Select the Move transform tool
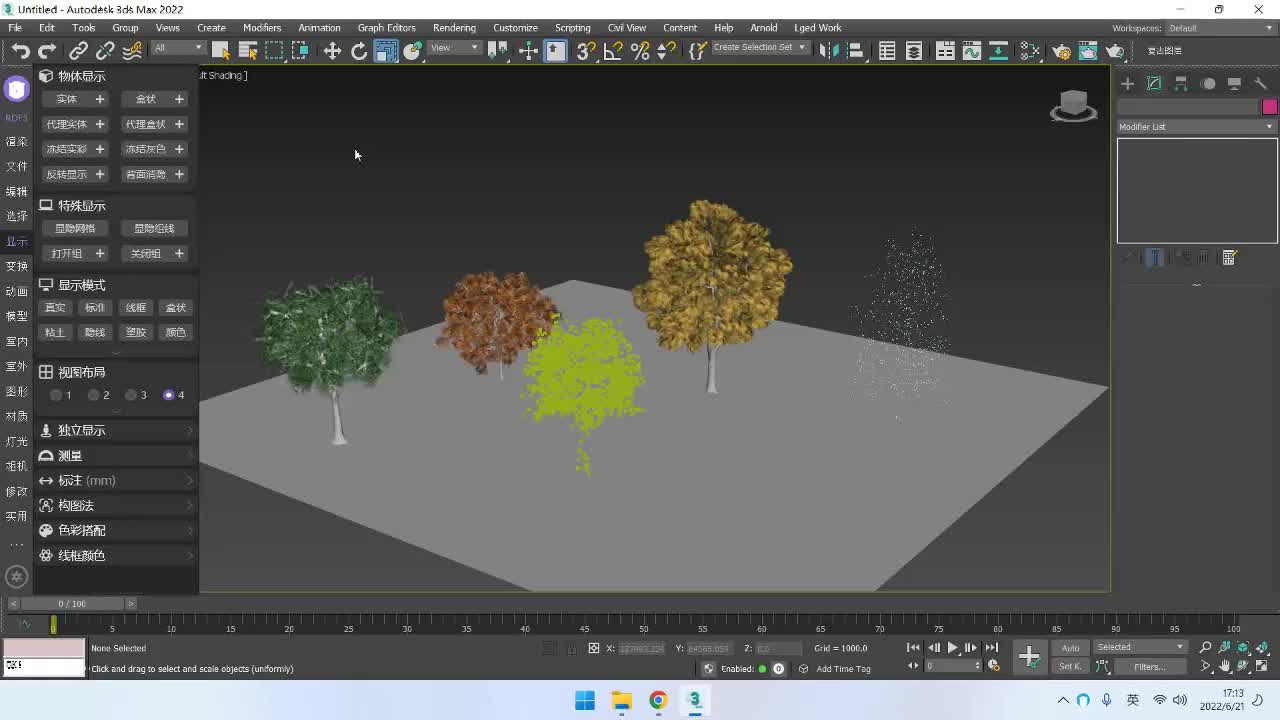This screenshot has height=720, width=1280. click(332, 51)
